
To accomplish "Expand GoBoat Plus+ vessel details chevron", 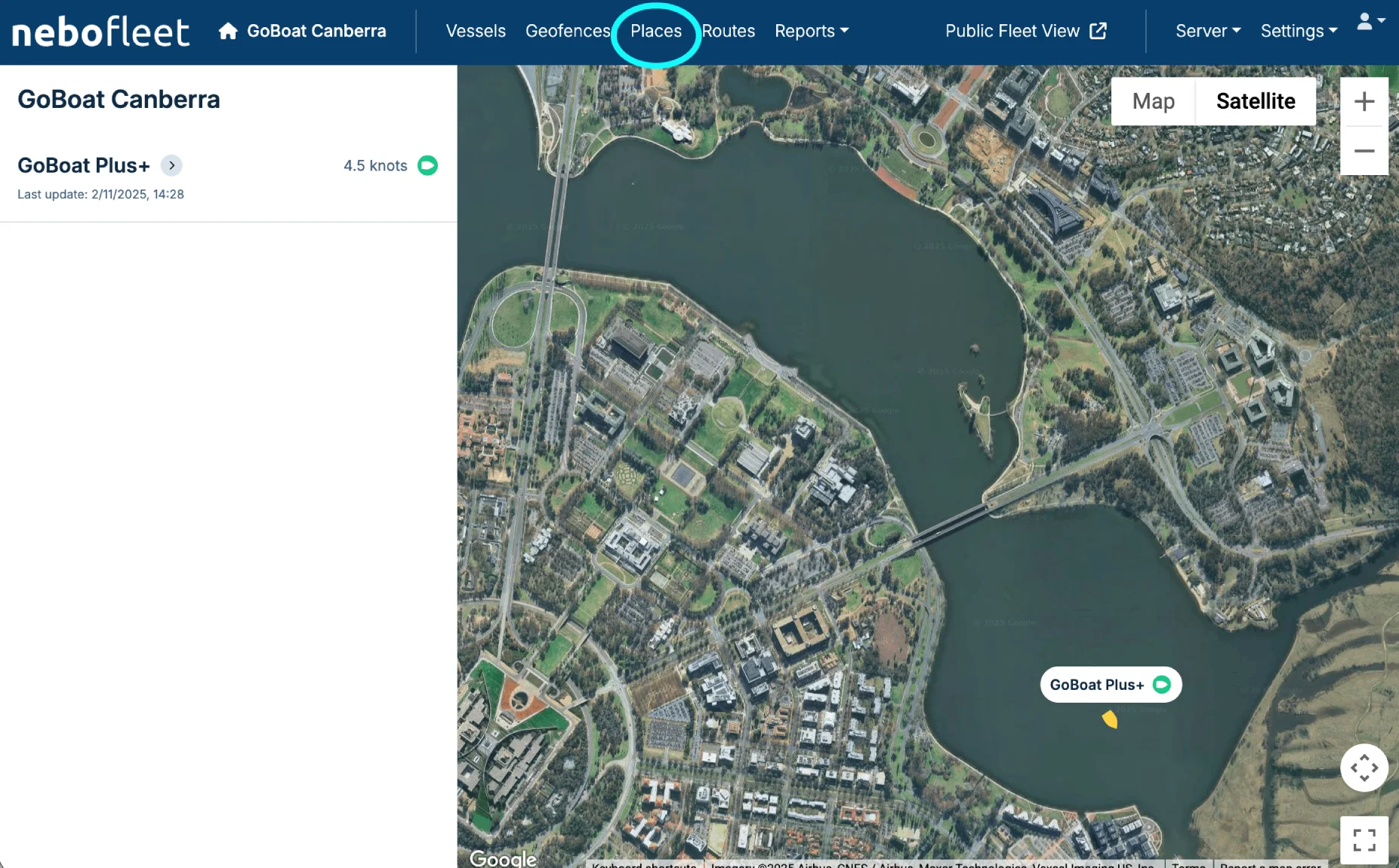I will 171,165.
